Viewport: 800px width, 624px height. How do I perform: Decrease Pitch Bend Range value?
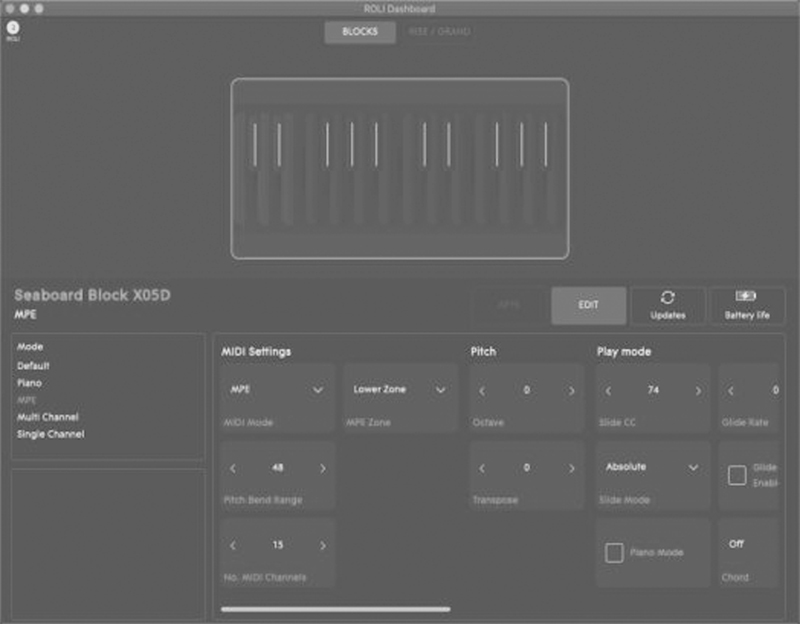coord(233,468)
